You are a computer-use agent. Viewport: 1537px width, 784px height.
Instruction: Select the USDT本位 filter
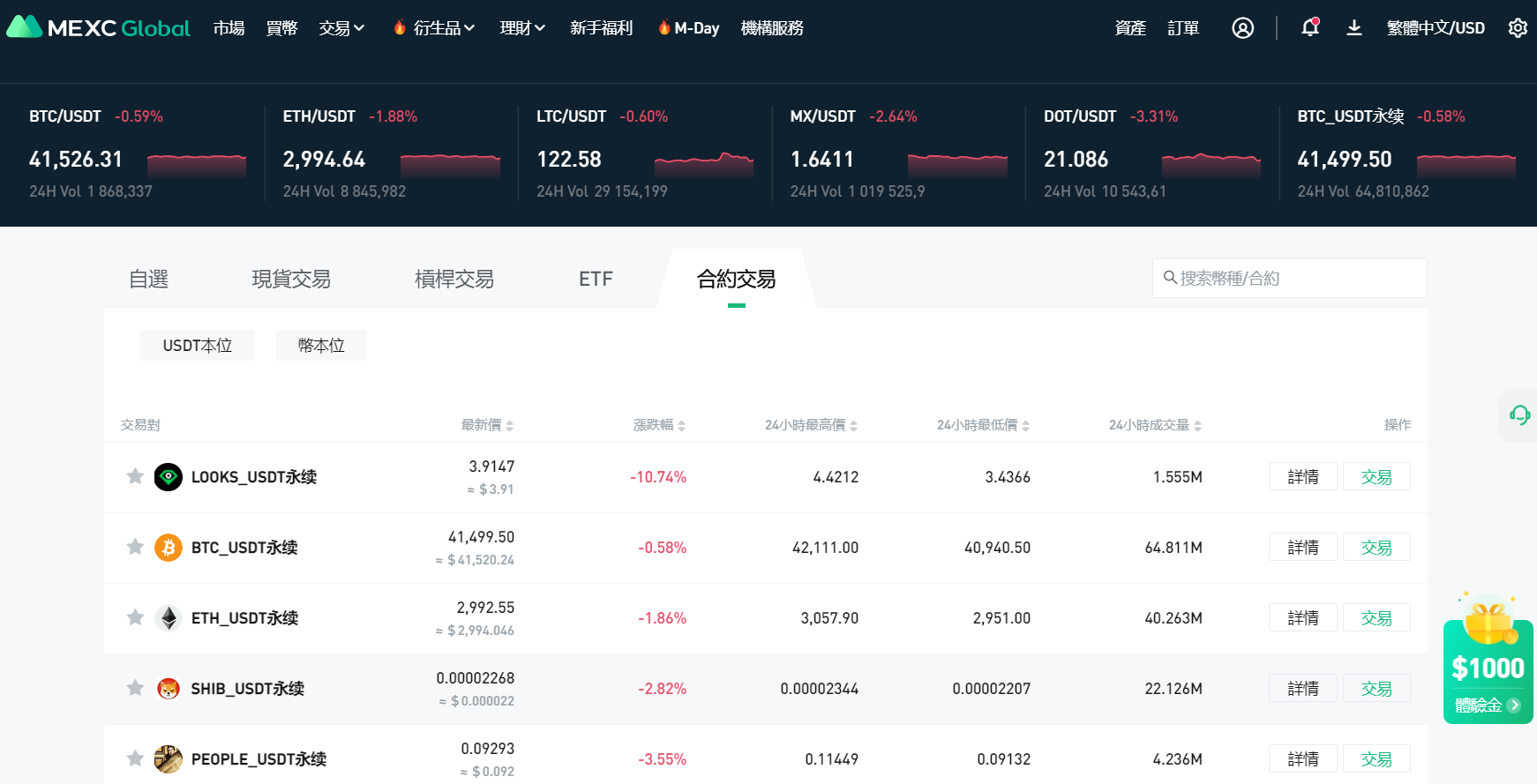pos(197,346)
